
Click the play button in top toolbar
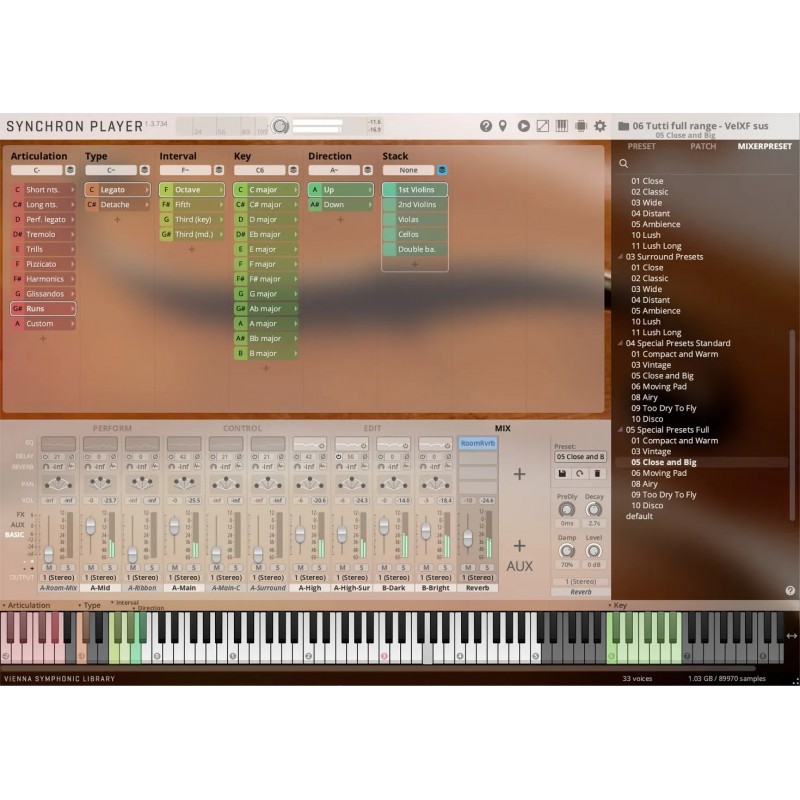coord(523,126)
